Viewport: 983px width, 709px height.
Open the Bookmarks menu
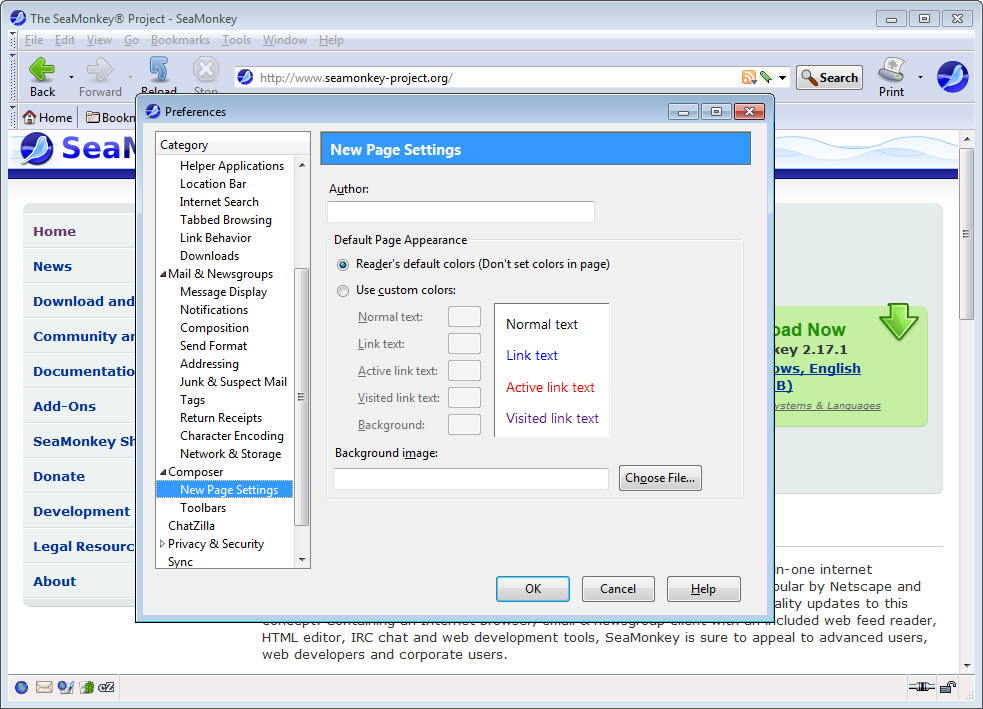pyautogui.click(x=180, y=40)
